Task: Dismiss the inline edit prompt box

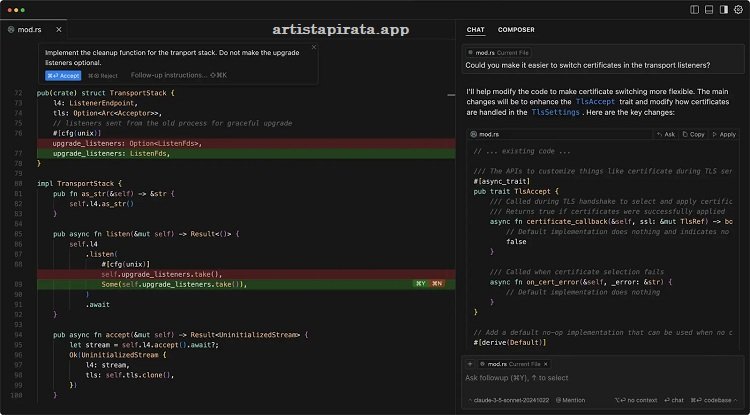Action: coord(313,47)
